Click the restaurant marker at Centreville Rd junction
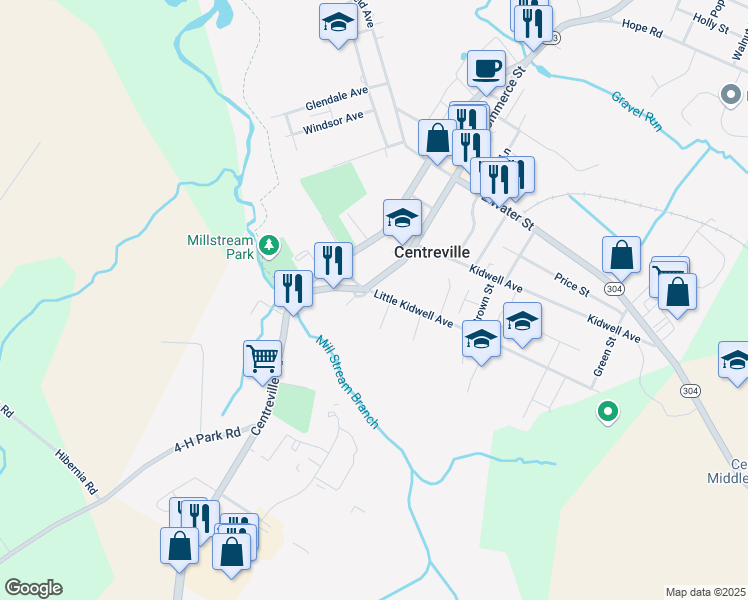 tap(293, 293)
